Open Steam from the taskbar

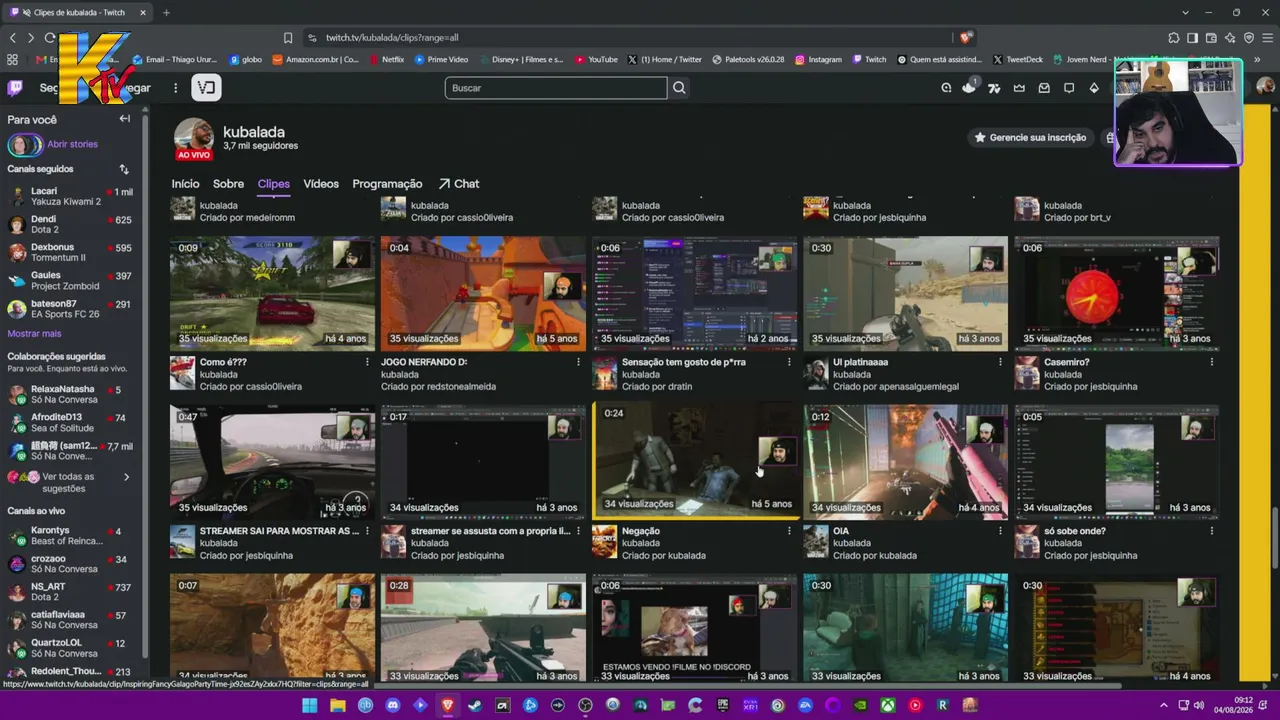(x=475, y=705)
